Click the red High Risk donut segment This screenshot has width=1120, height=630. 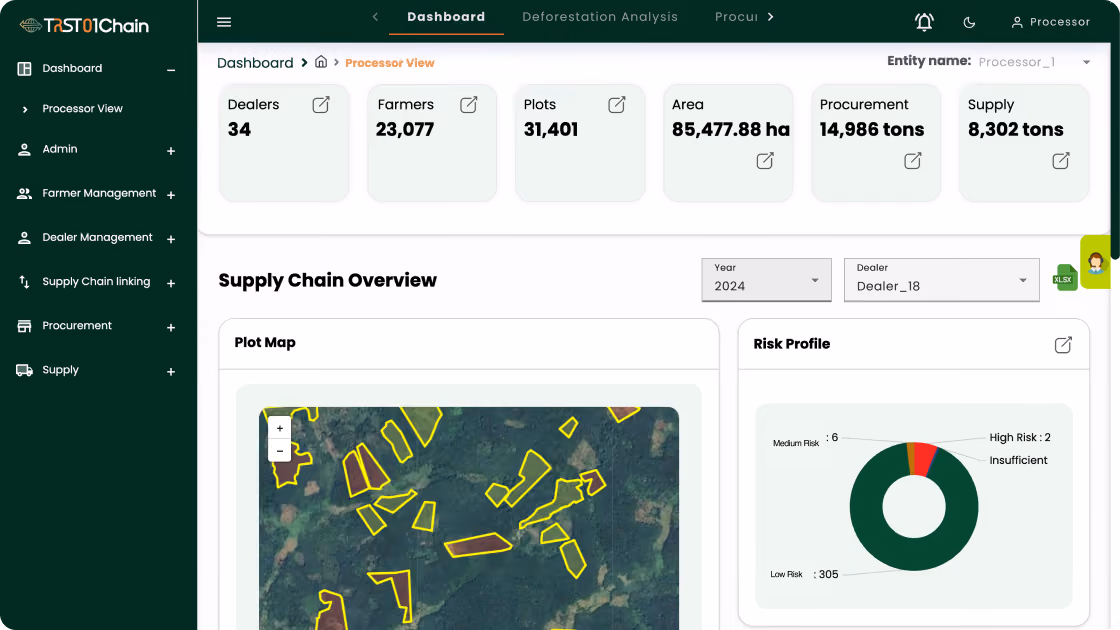pos(924,459)
